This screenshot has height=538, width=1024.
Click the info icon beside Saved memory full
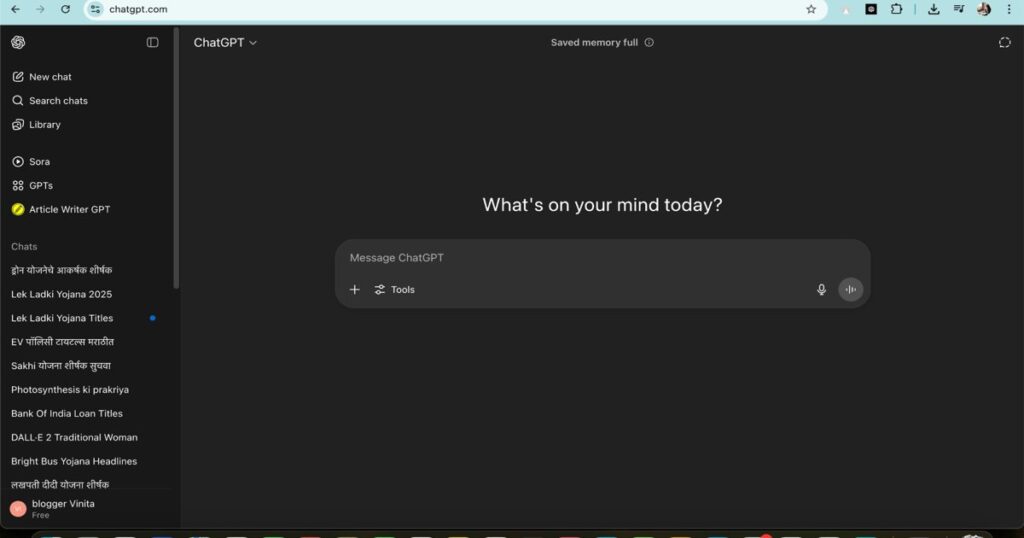[649, 42]
